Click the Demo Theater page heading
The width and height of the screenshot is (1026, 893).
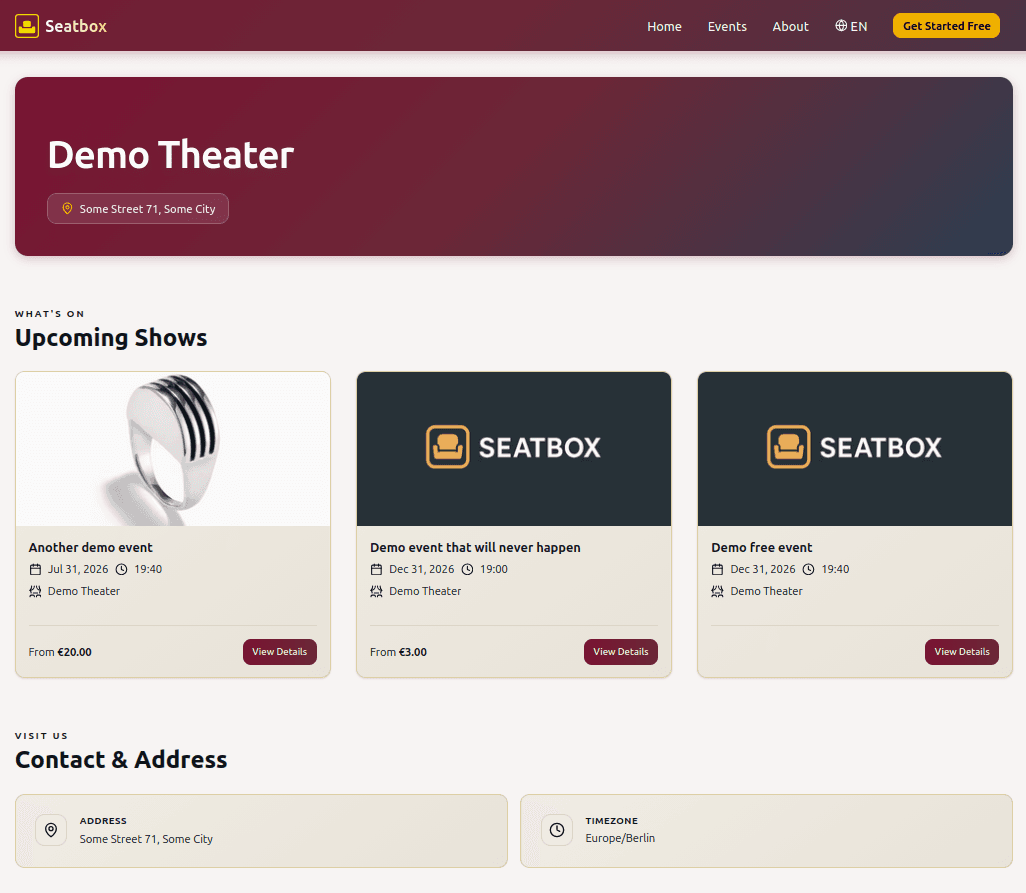click(x=171, y=155)
